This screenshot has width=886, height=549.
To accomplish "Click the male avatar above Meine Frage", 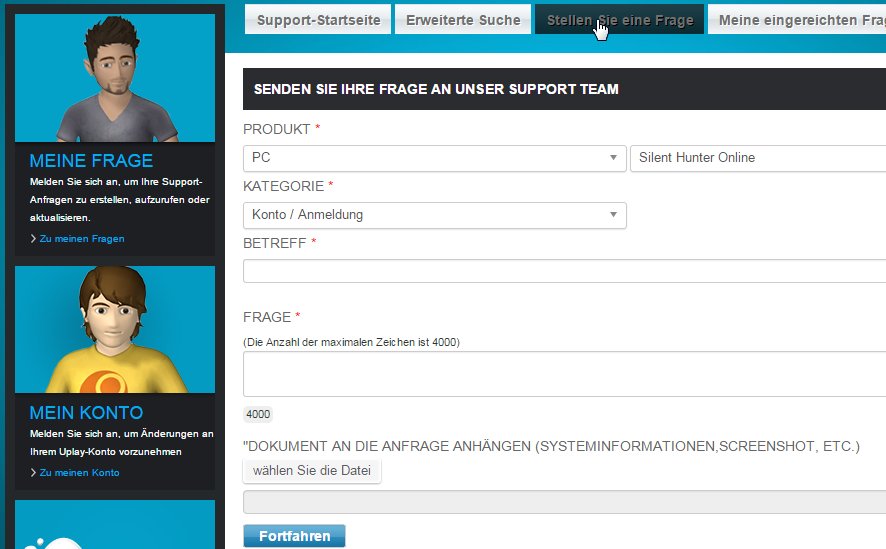I will 115,78.
